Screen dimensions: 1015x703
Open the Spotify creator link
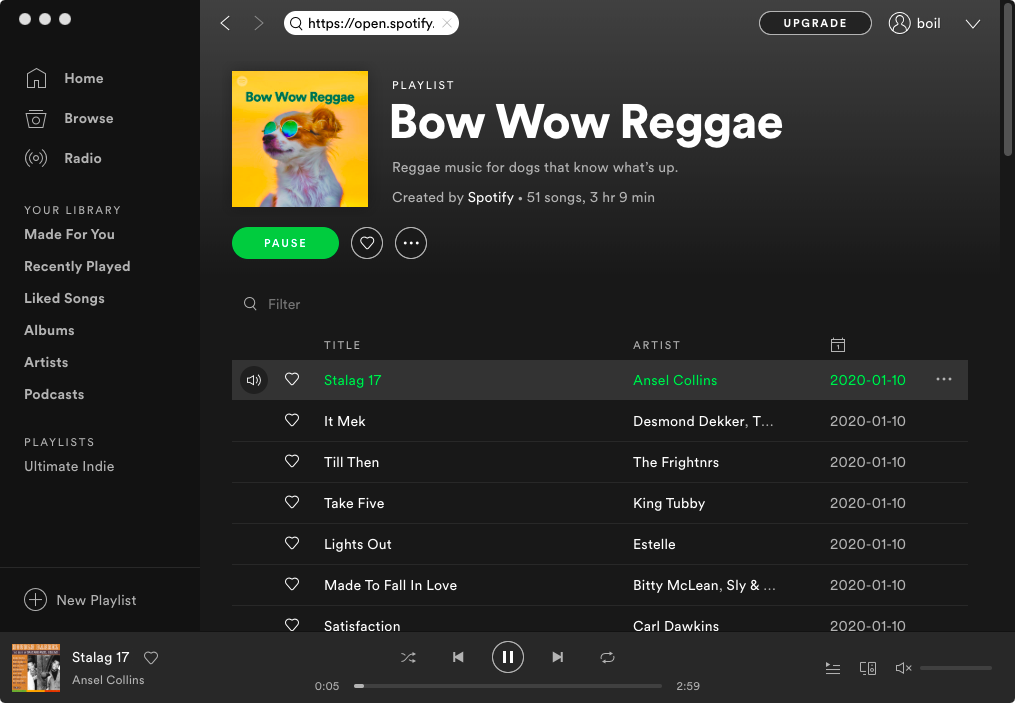[491, 197]
